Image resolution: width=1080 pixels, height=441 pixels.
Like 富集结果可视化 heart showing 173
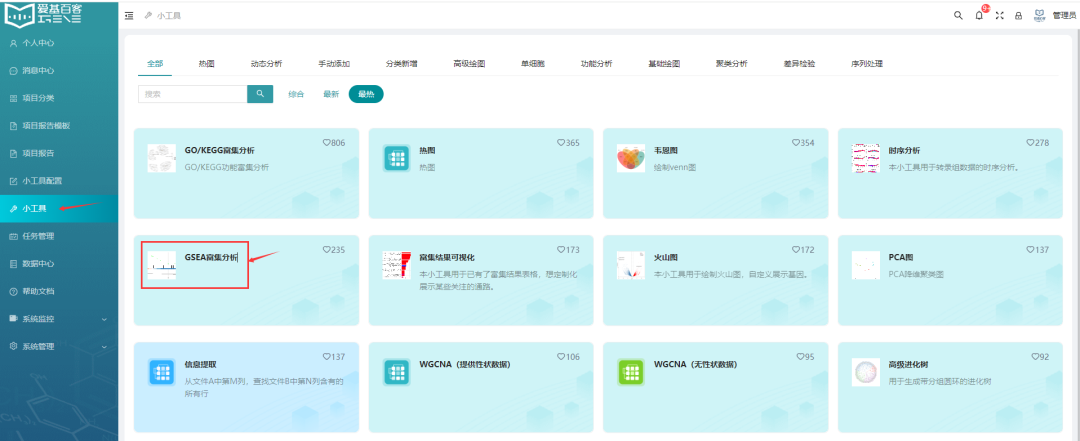(x=561, y=249)
